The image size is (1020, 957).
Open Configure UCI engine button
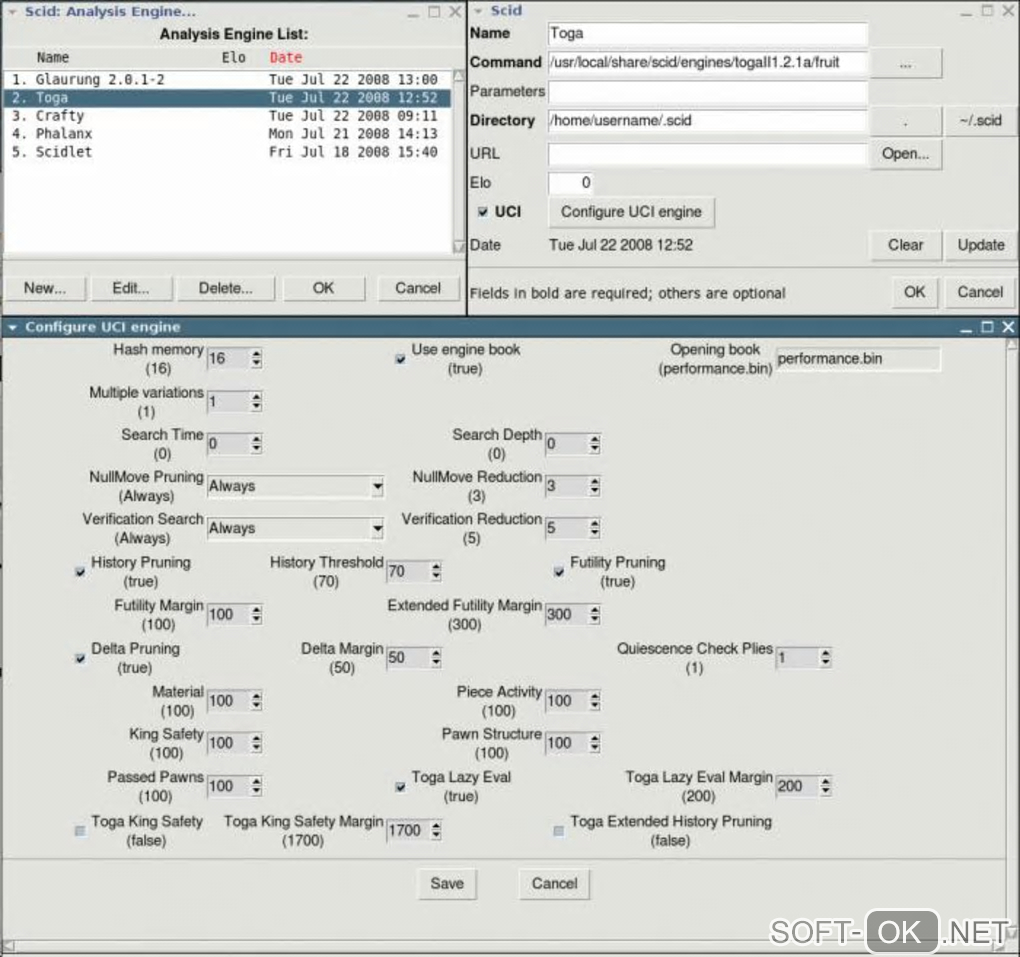click(631, 212)
